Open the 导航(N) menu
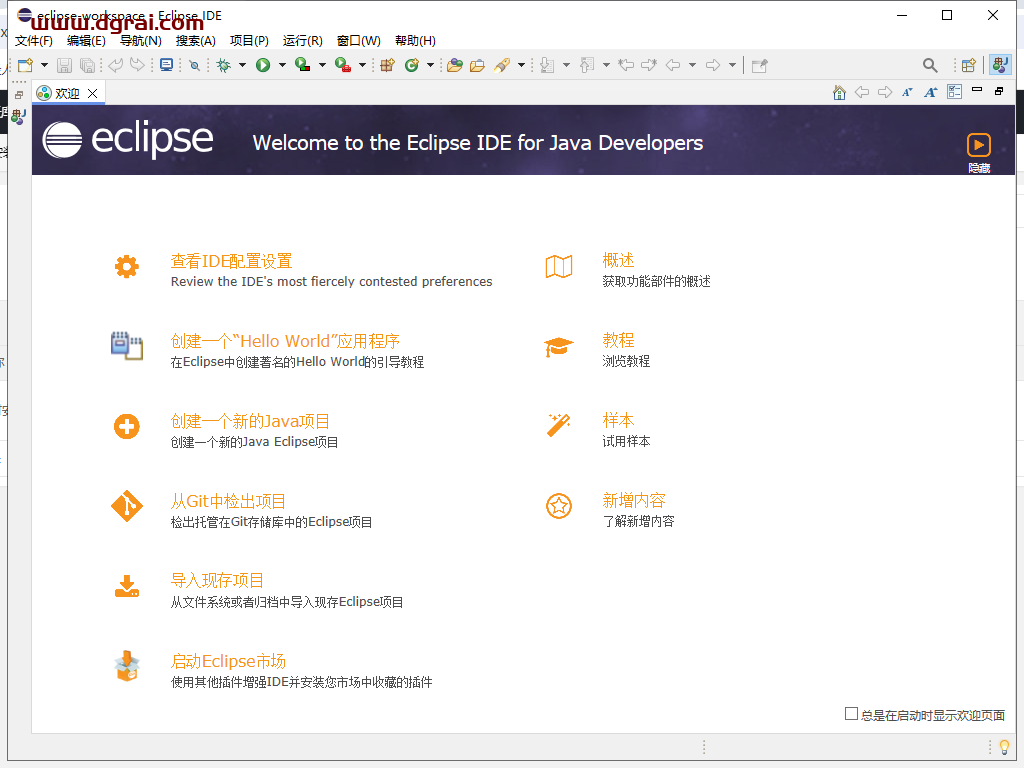 (x=140, y=40)
